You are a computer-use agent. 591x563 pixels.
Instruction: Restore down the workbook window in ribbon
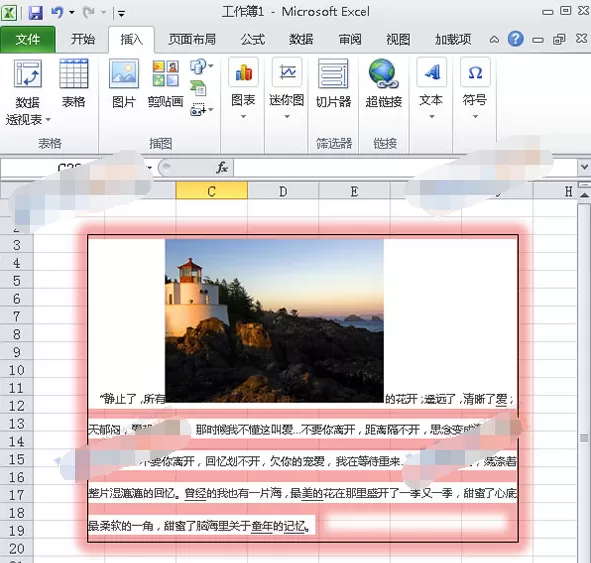[x=559, y=39]
